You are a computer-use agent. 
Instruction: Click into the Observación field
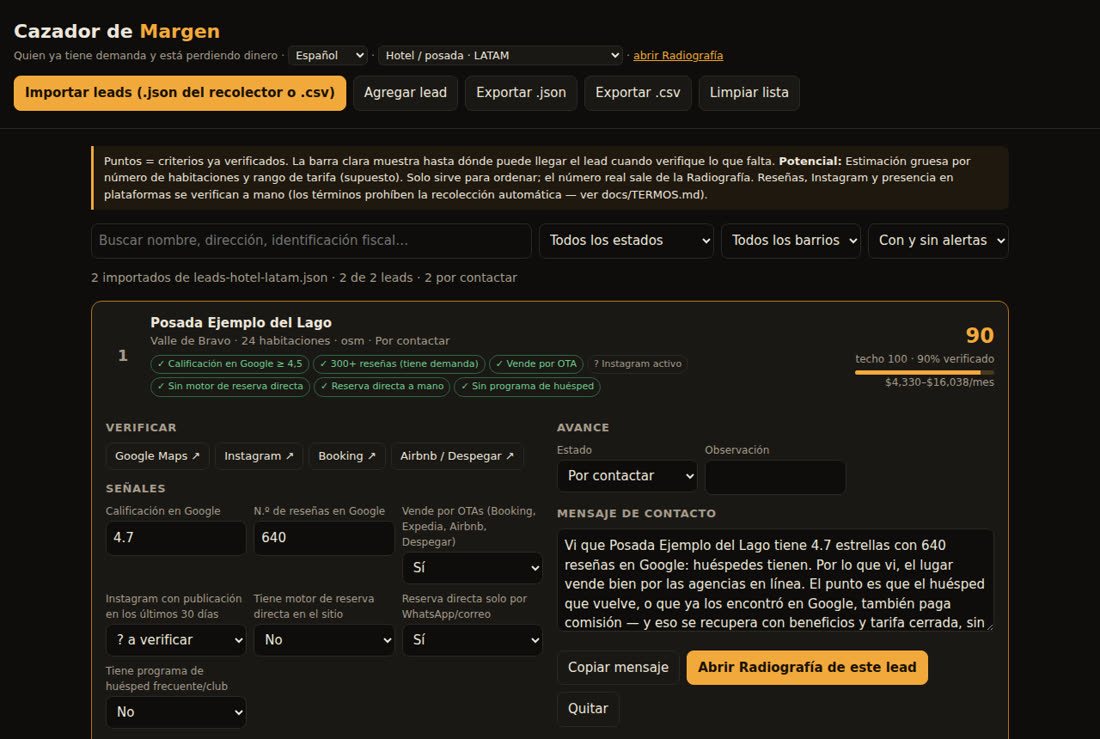[x=775, y=477]
